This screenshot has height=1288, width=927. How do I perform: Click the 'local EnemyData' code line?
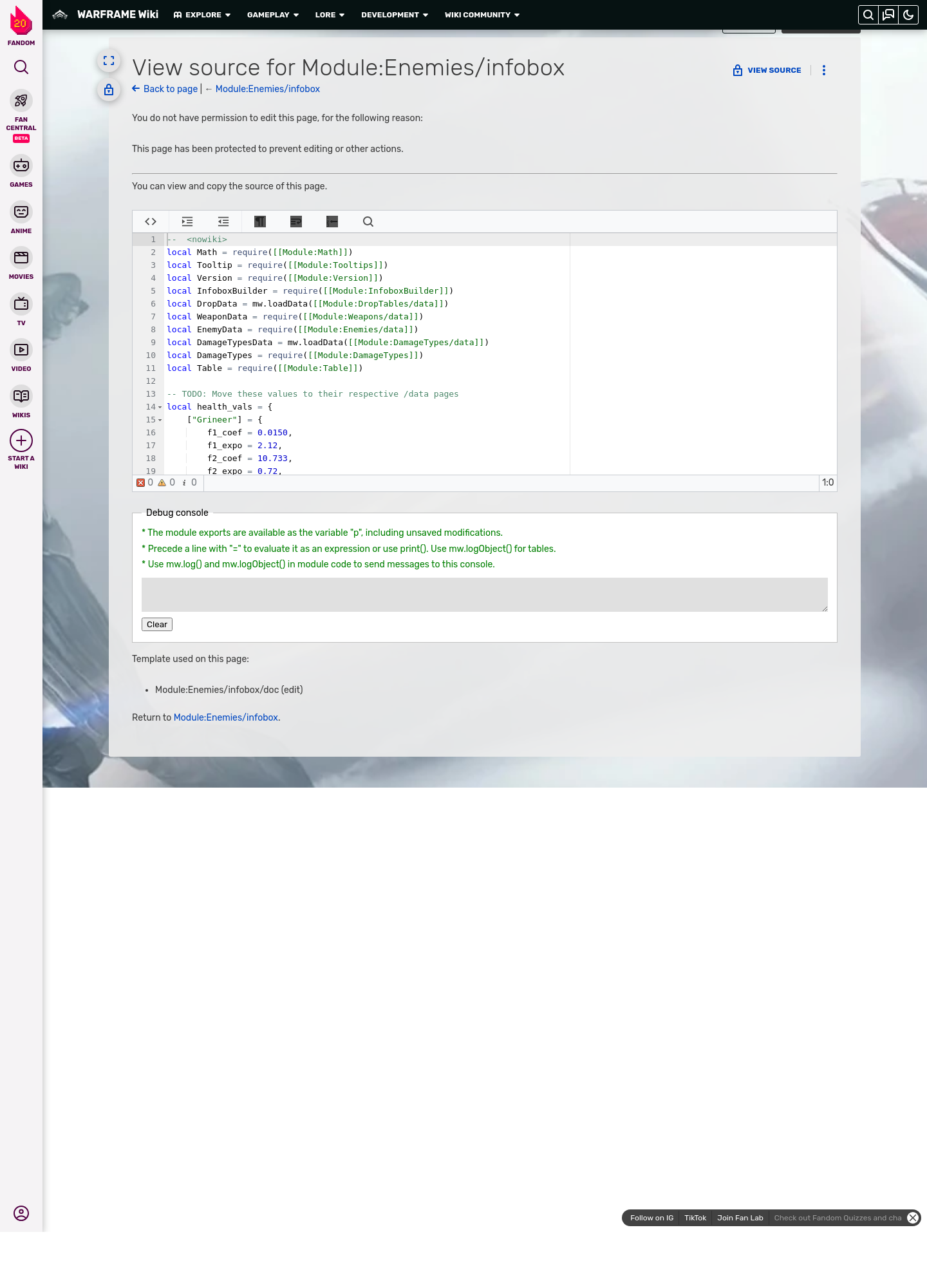[x=292, y=330]
